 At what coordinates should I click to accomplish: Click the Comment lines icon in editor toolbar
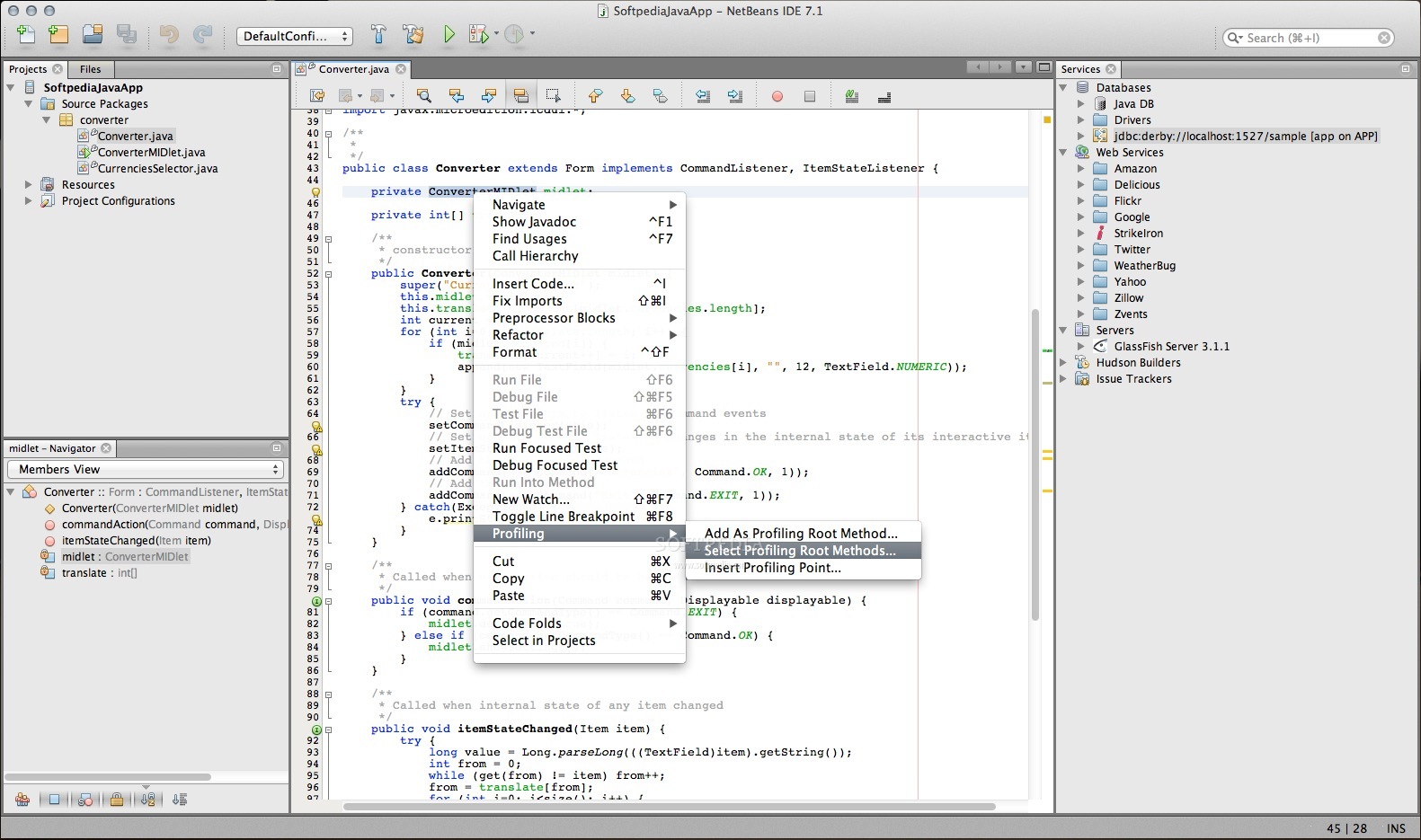coord(851,95)
